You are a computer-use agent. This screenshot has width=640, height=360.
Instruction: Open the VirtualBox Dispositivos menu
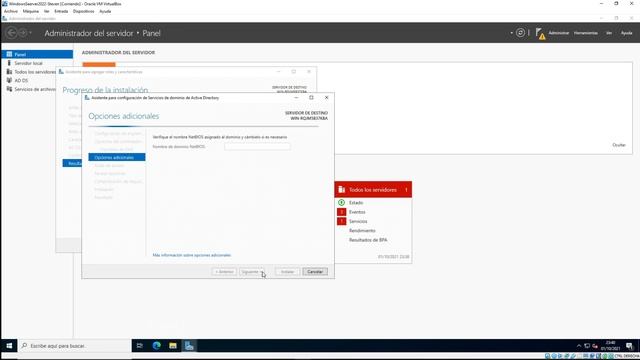click(83, 11)
